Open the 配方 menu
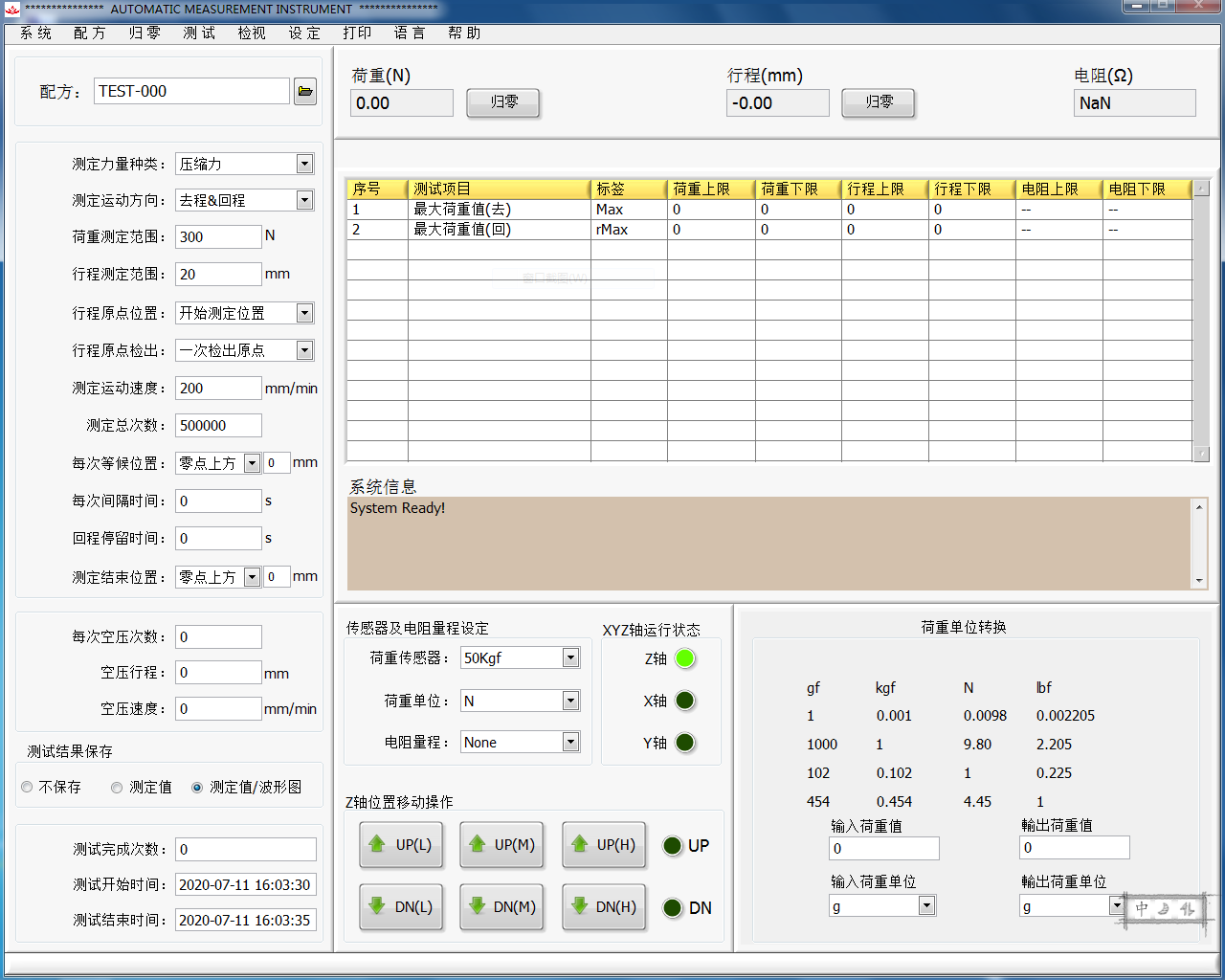 [x=89, y=33]
